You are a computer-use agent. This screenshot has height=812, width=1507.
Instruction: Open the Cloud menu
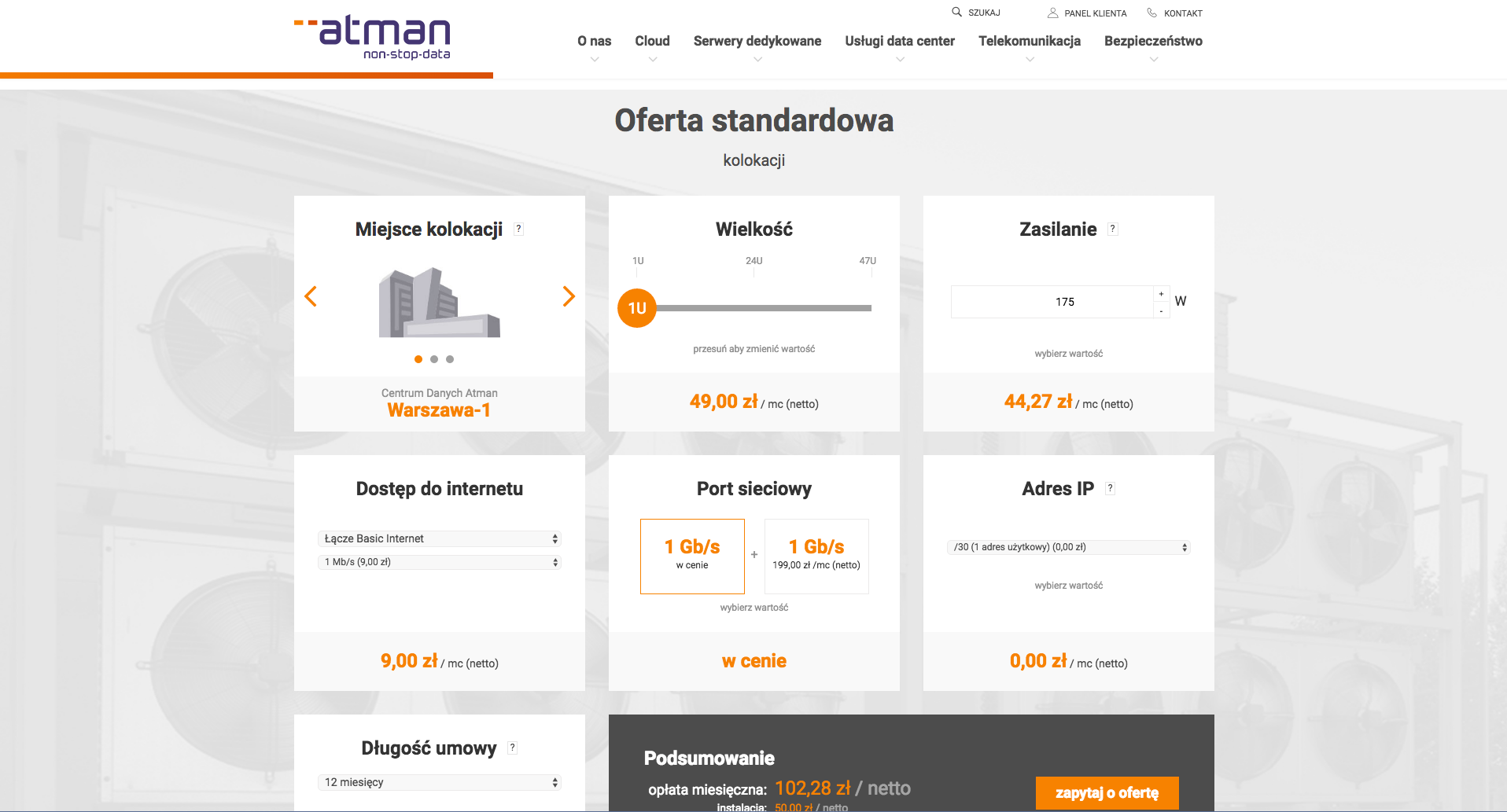pos(652,41)
